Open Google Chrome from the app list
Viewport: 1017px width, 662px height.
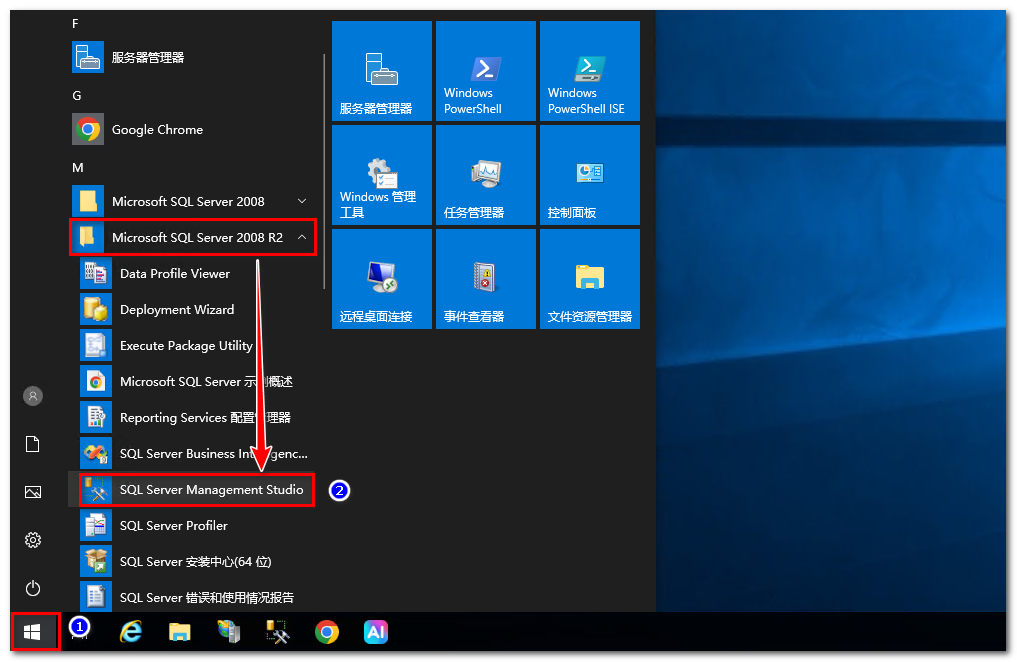[156, 130]
